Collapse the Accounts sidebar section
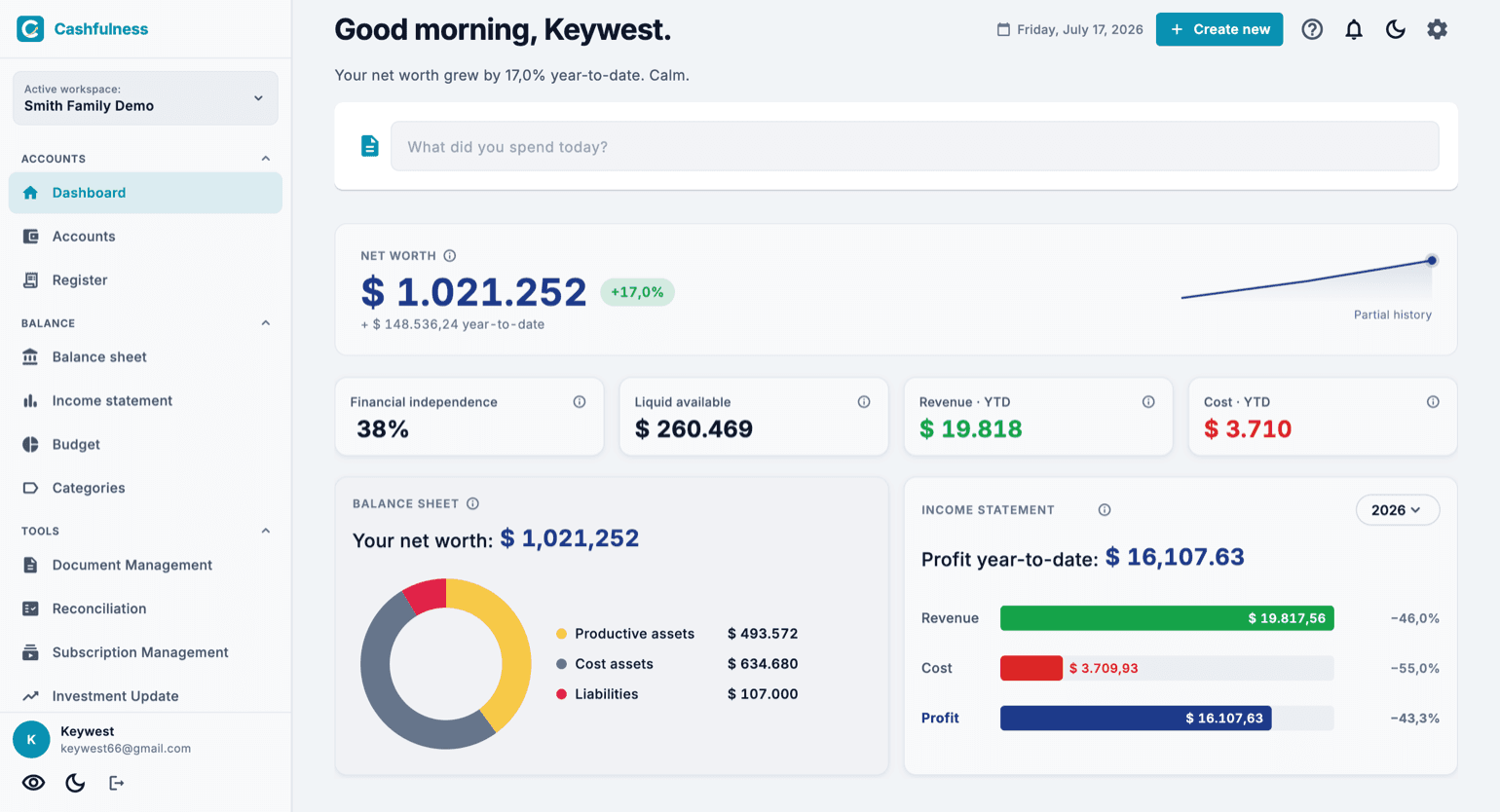The height and width of the screenshot is (812, 1500). [266, 159]
